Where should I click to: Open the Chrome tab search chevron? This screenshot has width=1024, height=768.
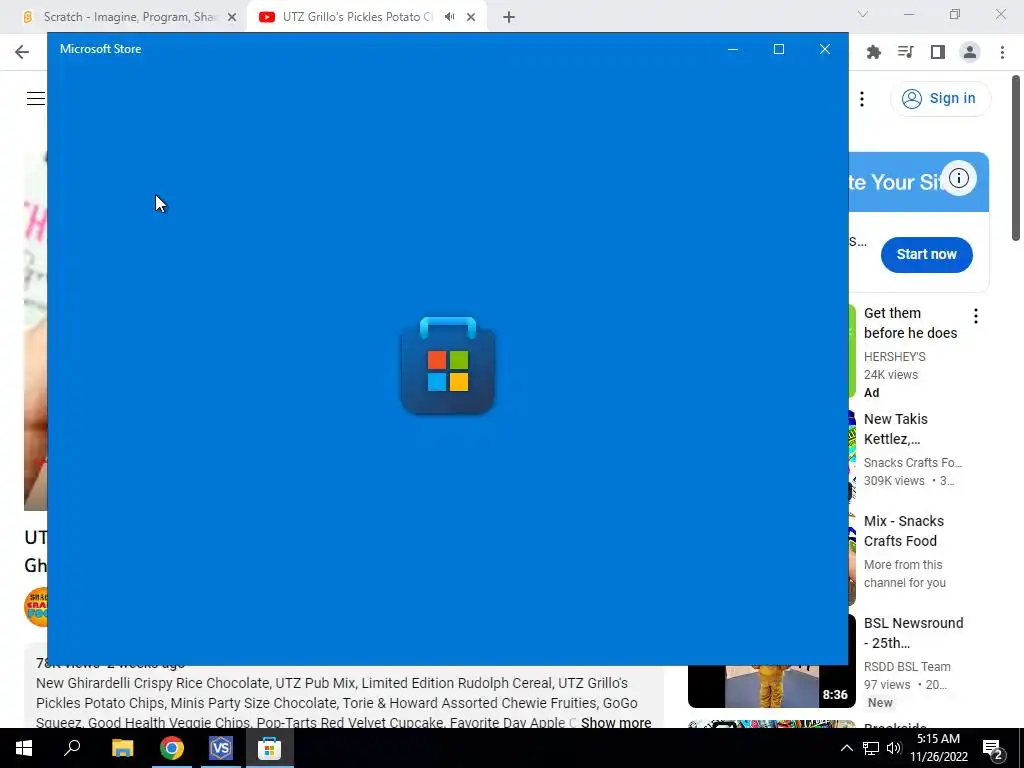point(863,14)
